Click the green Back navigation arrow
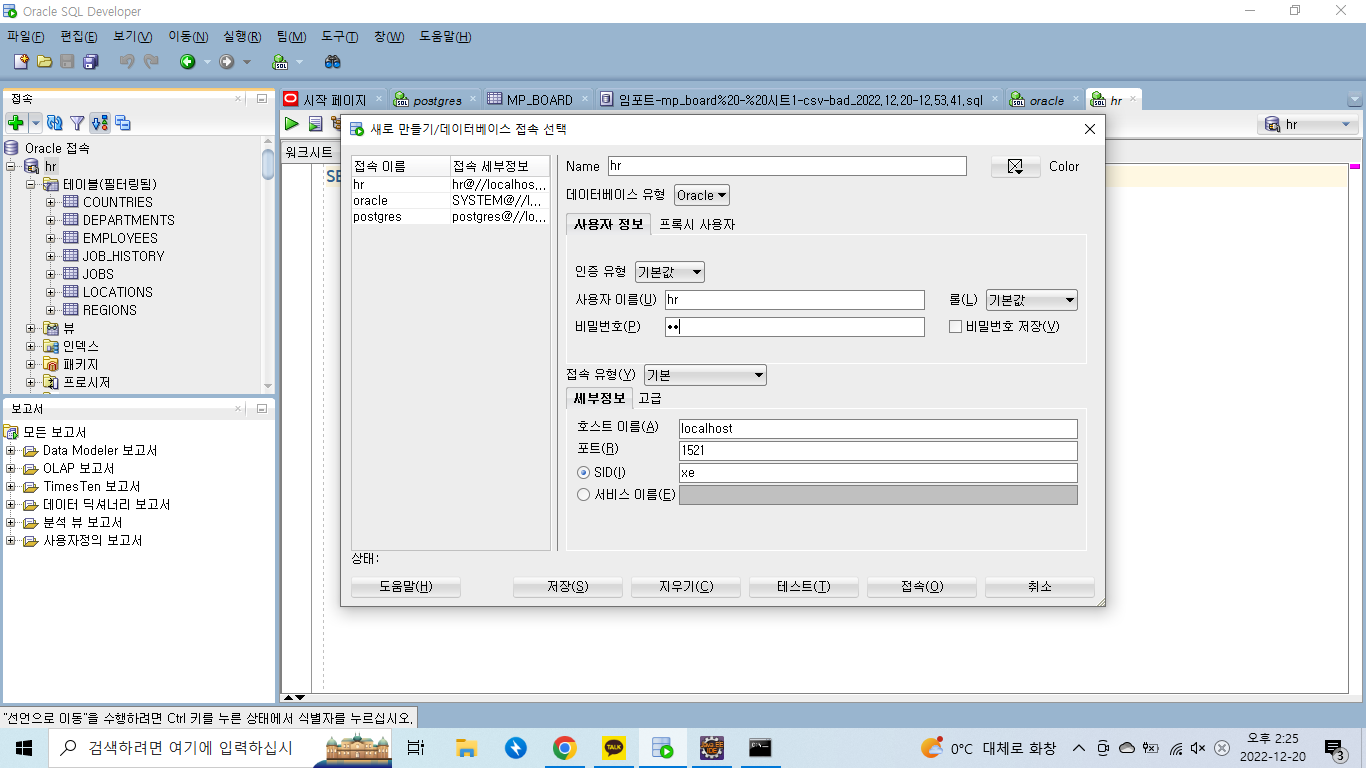The height and width of the screenshot is (768, 1366). pyautogui.click(x=187, y=61)
